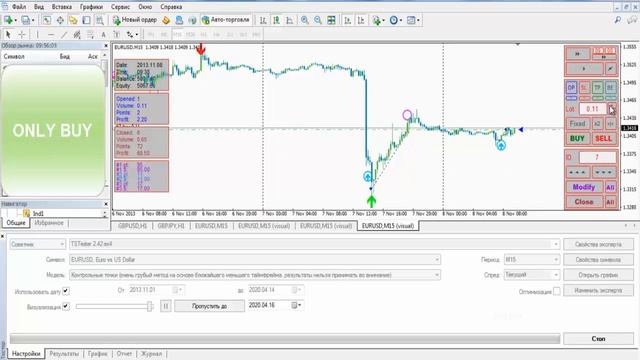This screenshot has width=640, height=360.
Task: Toggle the Data Window crosshair-circle icon
Action: (60, 20)
